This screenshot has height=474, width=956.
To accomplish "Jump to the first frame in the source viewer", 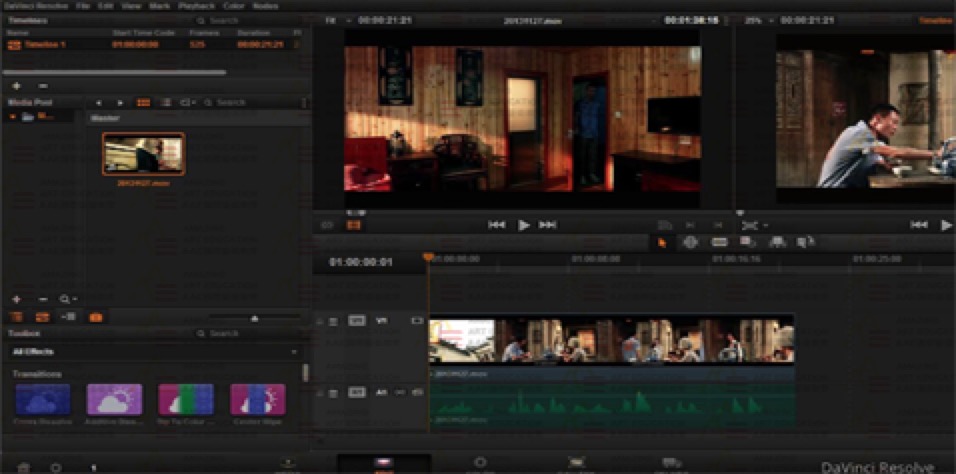I will point(497,225).
